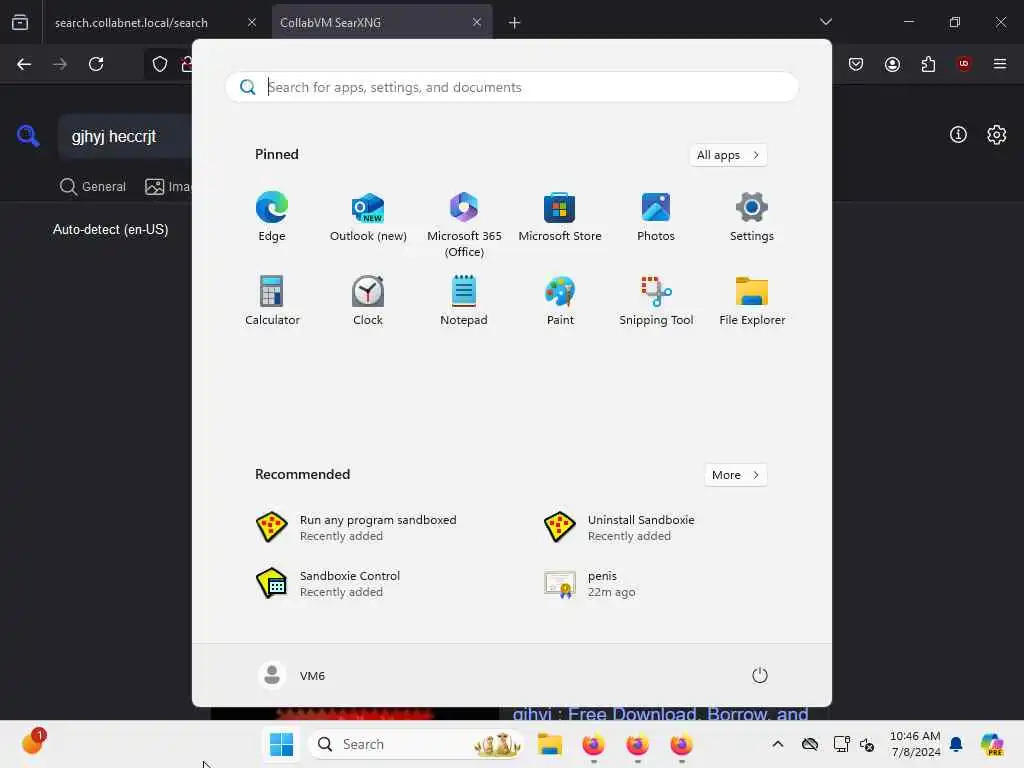Open Firefox application hamburger menu
The image size is (1024, 768).
pos(999,64)
